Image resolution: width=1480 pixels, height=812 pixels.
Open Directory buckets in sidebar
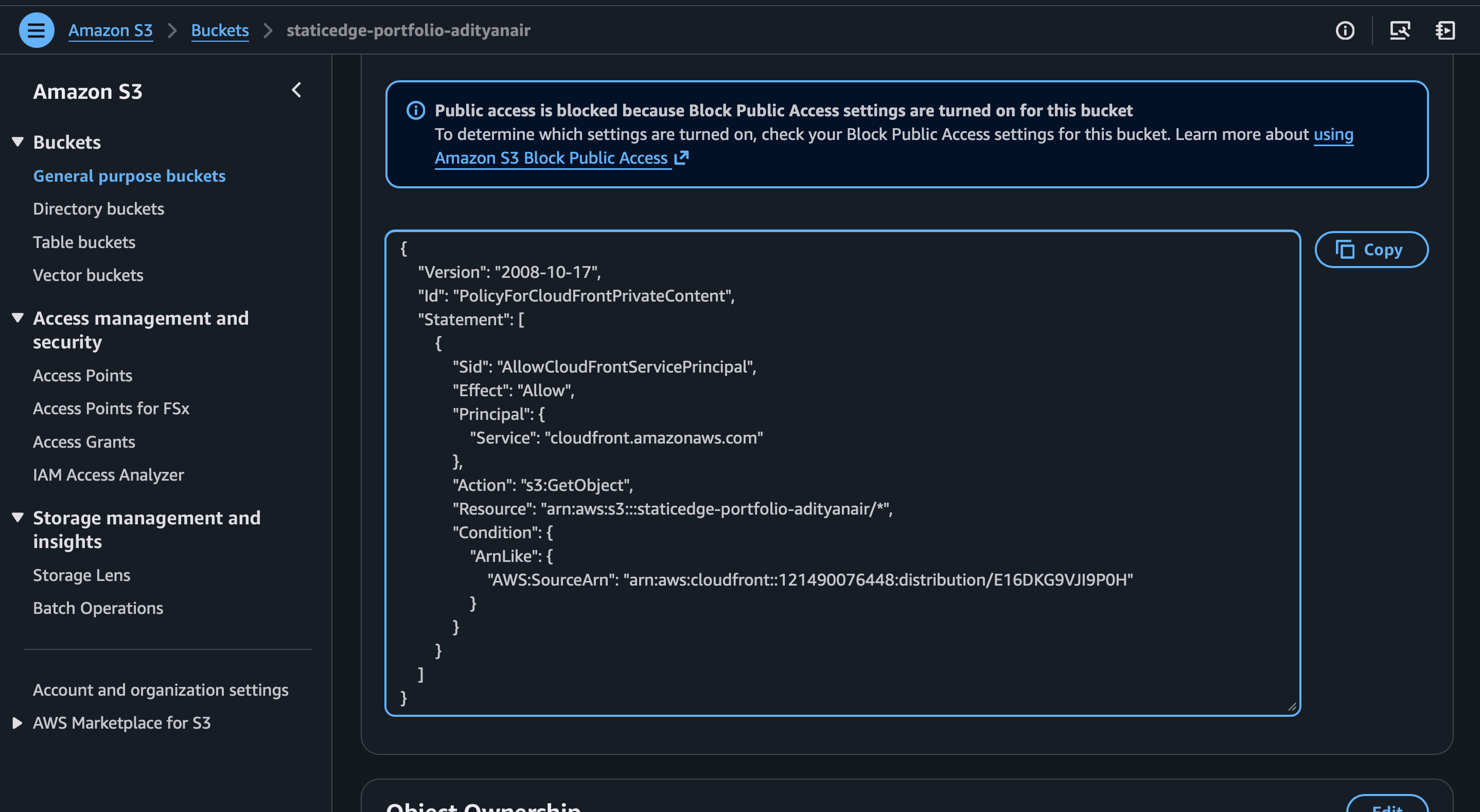98,208
